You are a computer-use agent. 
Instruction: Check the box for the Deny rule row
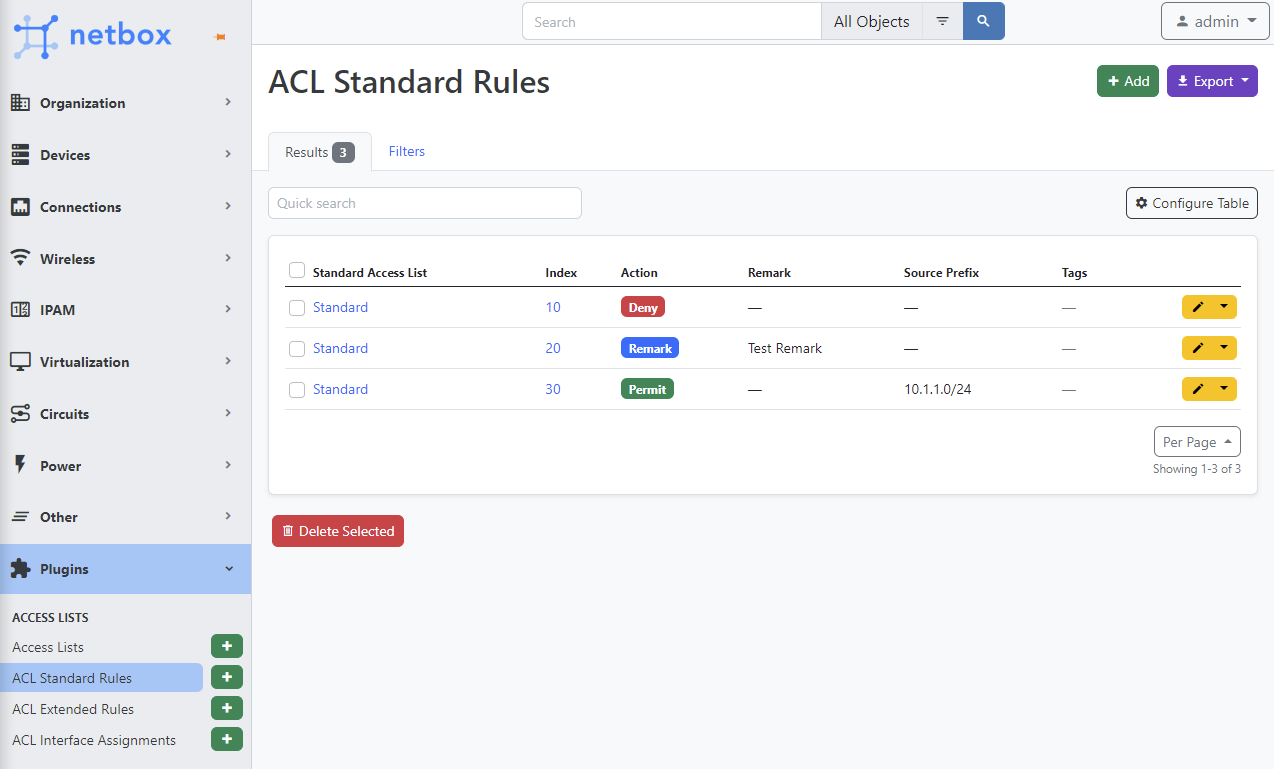tap(297, 308)
